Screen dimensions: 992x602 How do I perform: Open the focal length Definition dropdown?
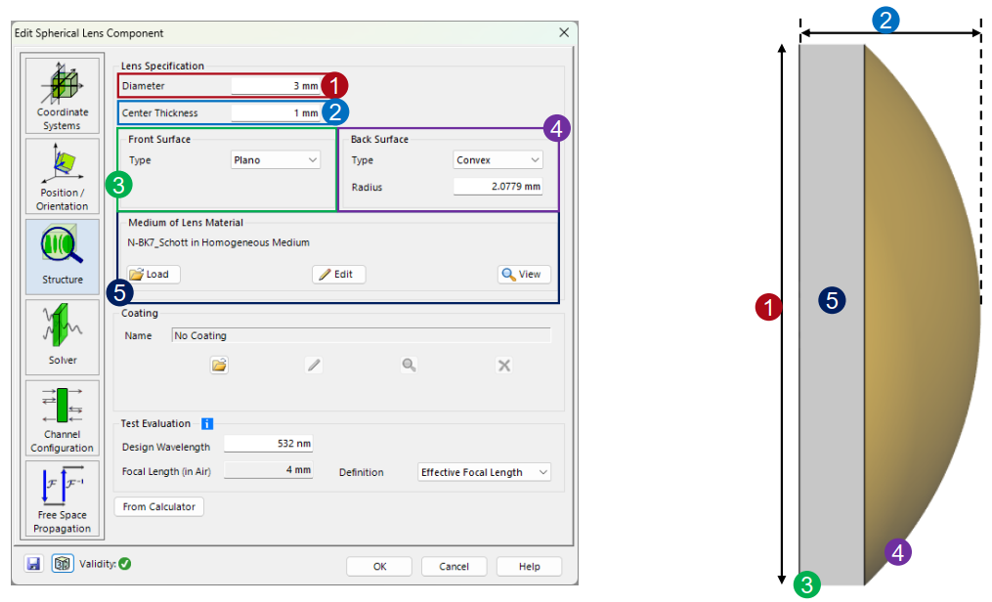tap(484, 472)
